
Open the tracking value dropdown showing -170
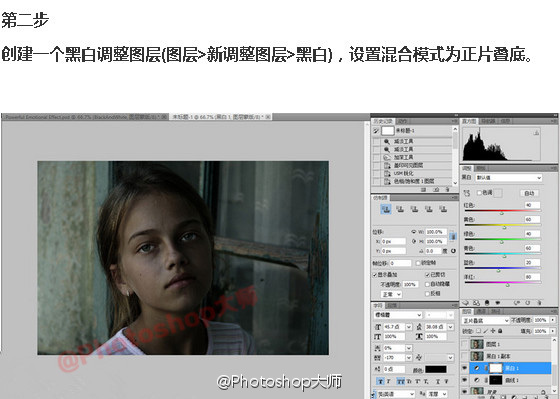[x=409, y=358]
